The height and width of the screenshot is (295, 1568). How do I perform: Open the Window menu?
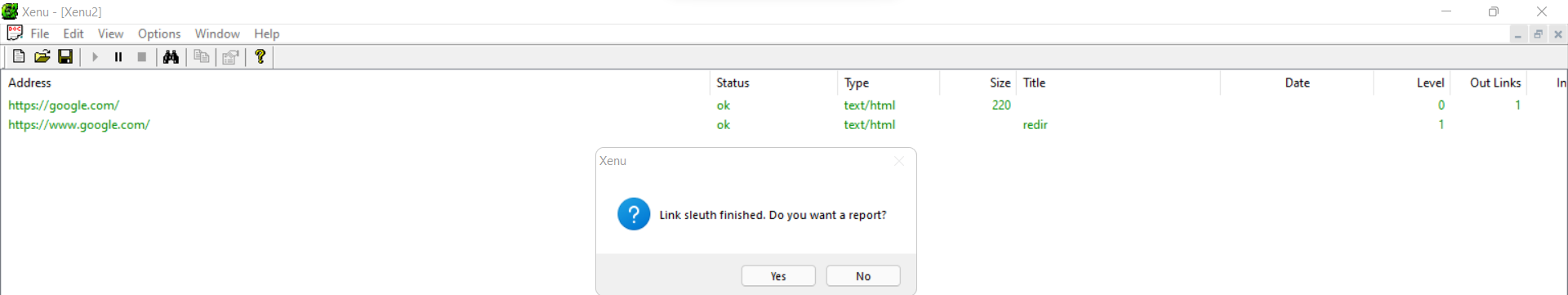tap(217, 34)
